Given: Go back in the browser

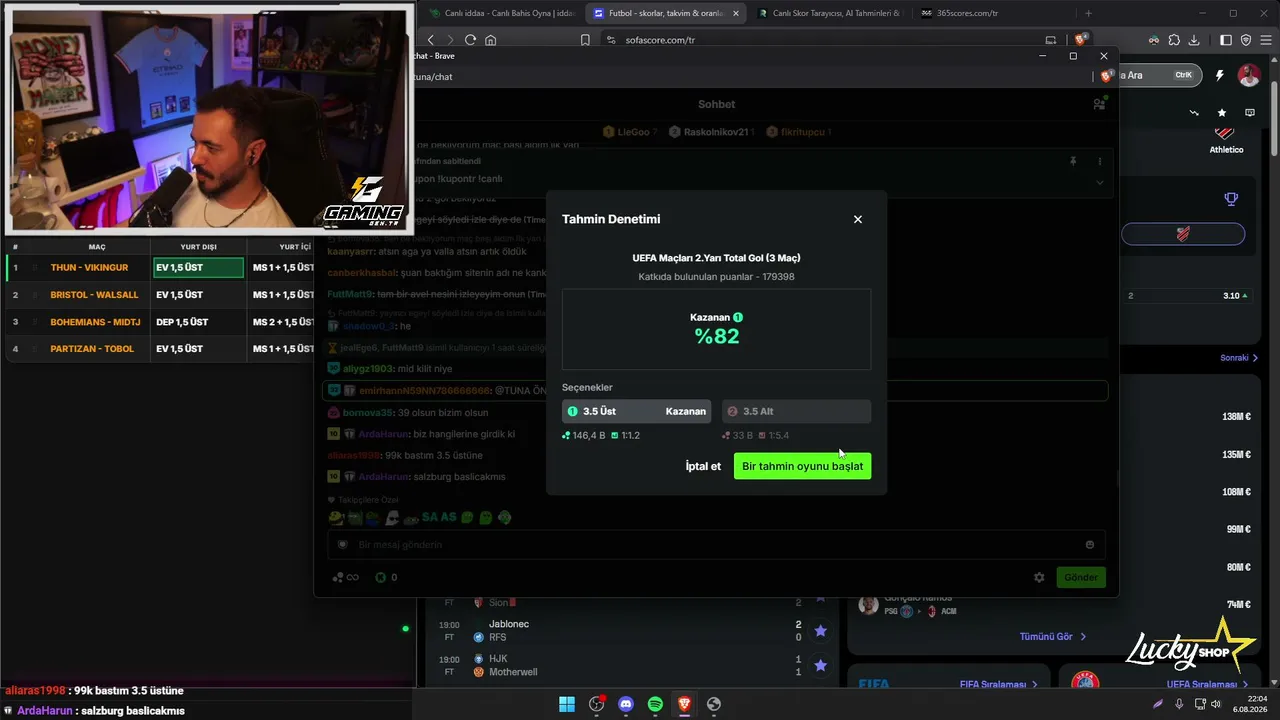Looking at the screenshot, I should pos(431,40).
